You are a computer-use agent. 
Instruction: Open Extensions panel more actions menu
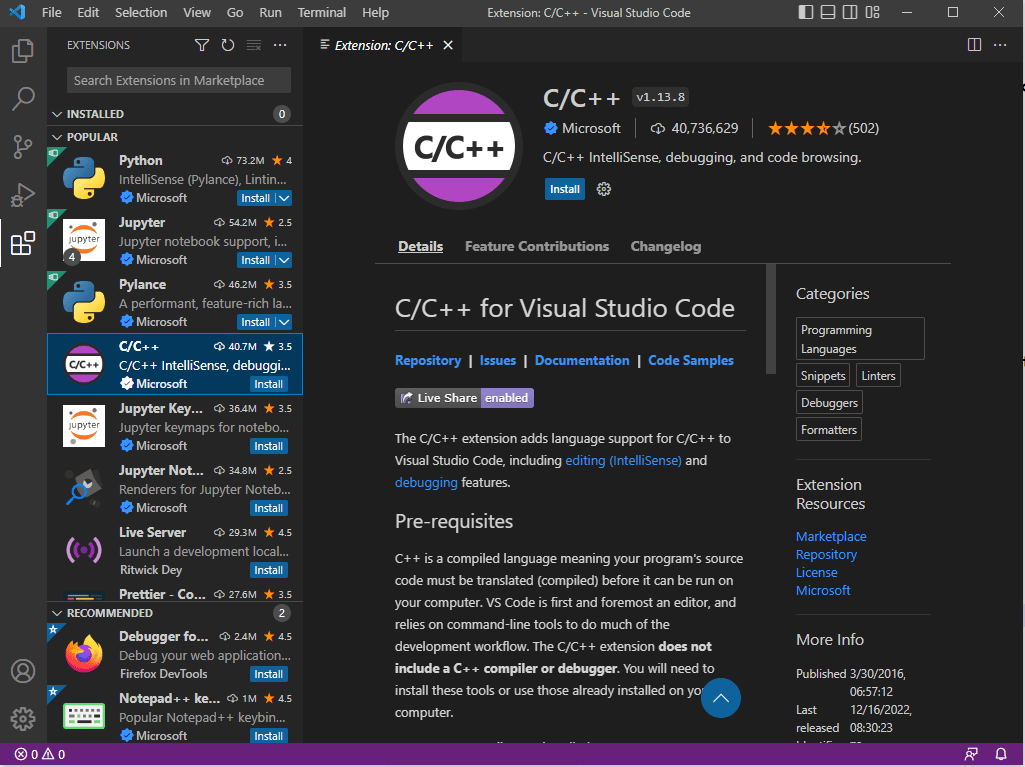click(280, 45)
